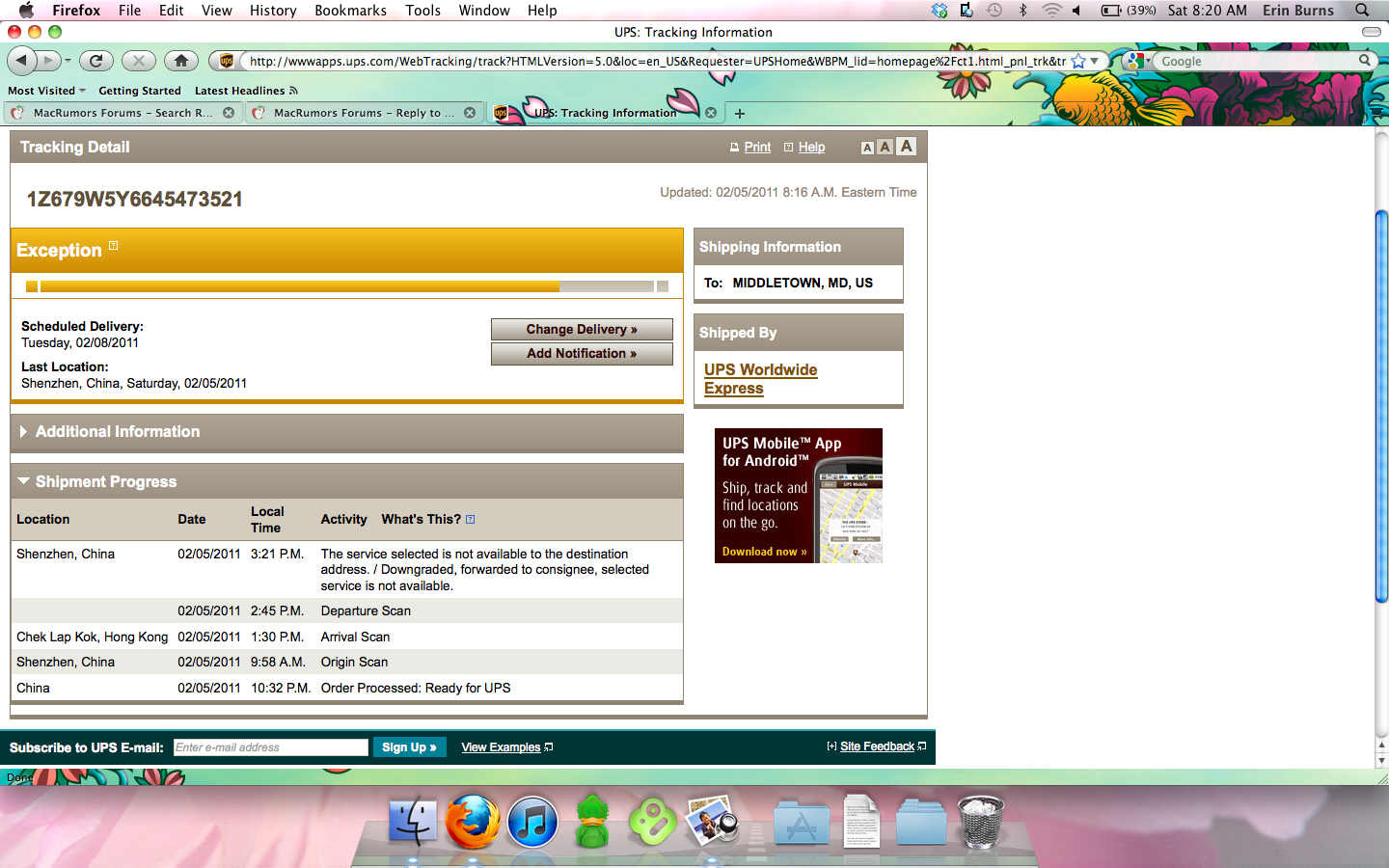Switch to MacRumors Forums Search tab
This screenshot has height=868, width=1389.
point(122,113)
